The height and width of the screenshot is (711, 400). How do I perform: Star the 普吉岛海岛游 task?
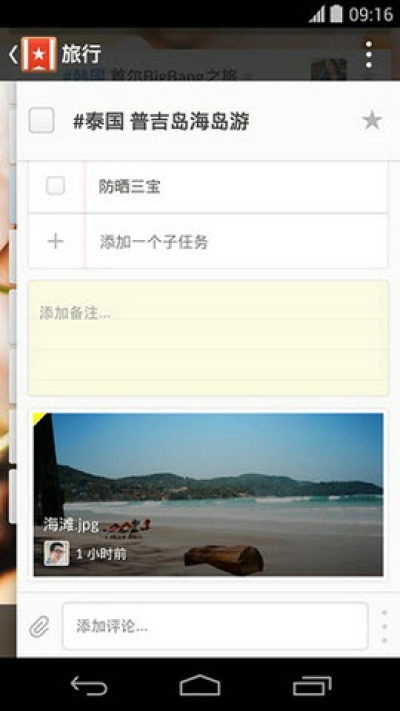tap(372, 121)
